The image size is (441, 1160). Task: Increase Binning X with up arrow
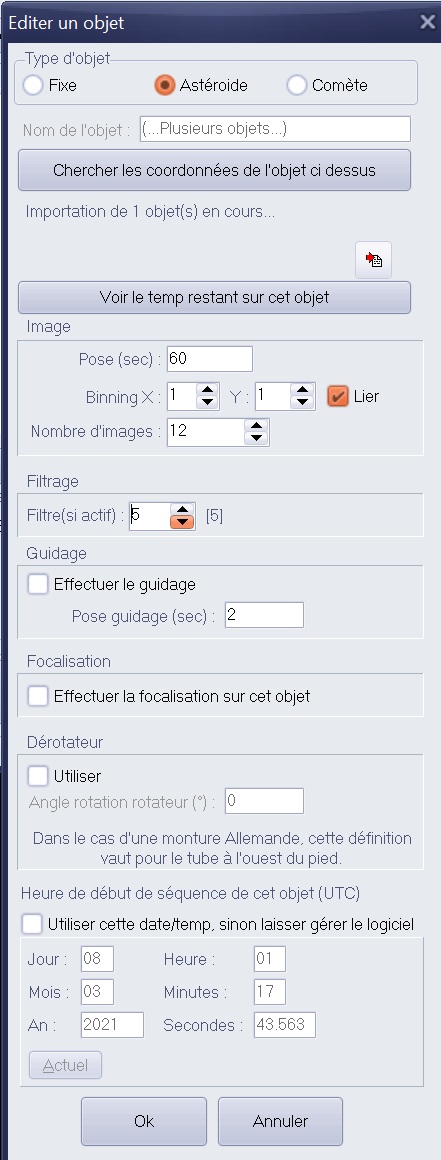click(x=208, y=389)
